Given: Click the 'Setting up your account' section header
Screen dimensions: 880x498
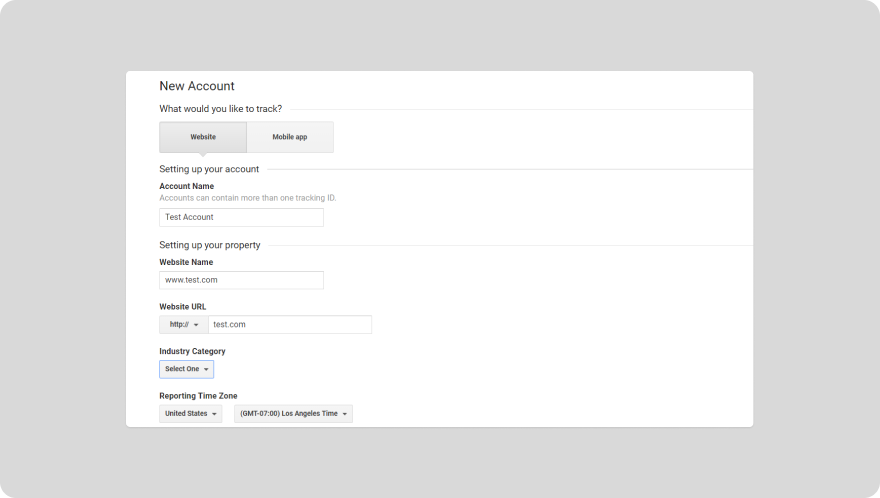Looking at the screenshot, I should click(x=209, y=169).
